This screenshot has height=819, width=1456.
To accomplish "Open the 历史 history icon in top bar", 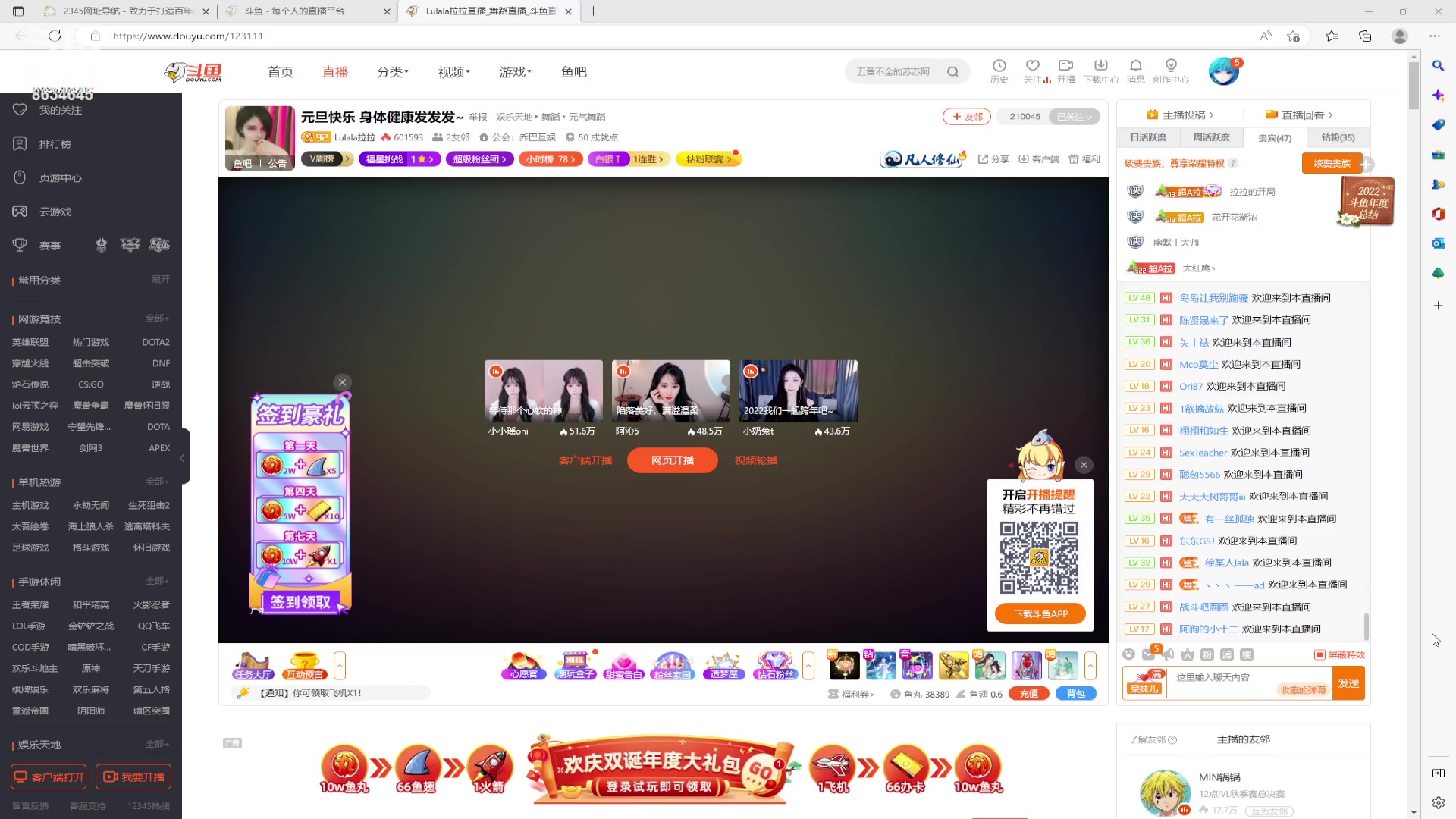I will click(x=999, y=70).
